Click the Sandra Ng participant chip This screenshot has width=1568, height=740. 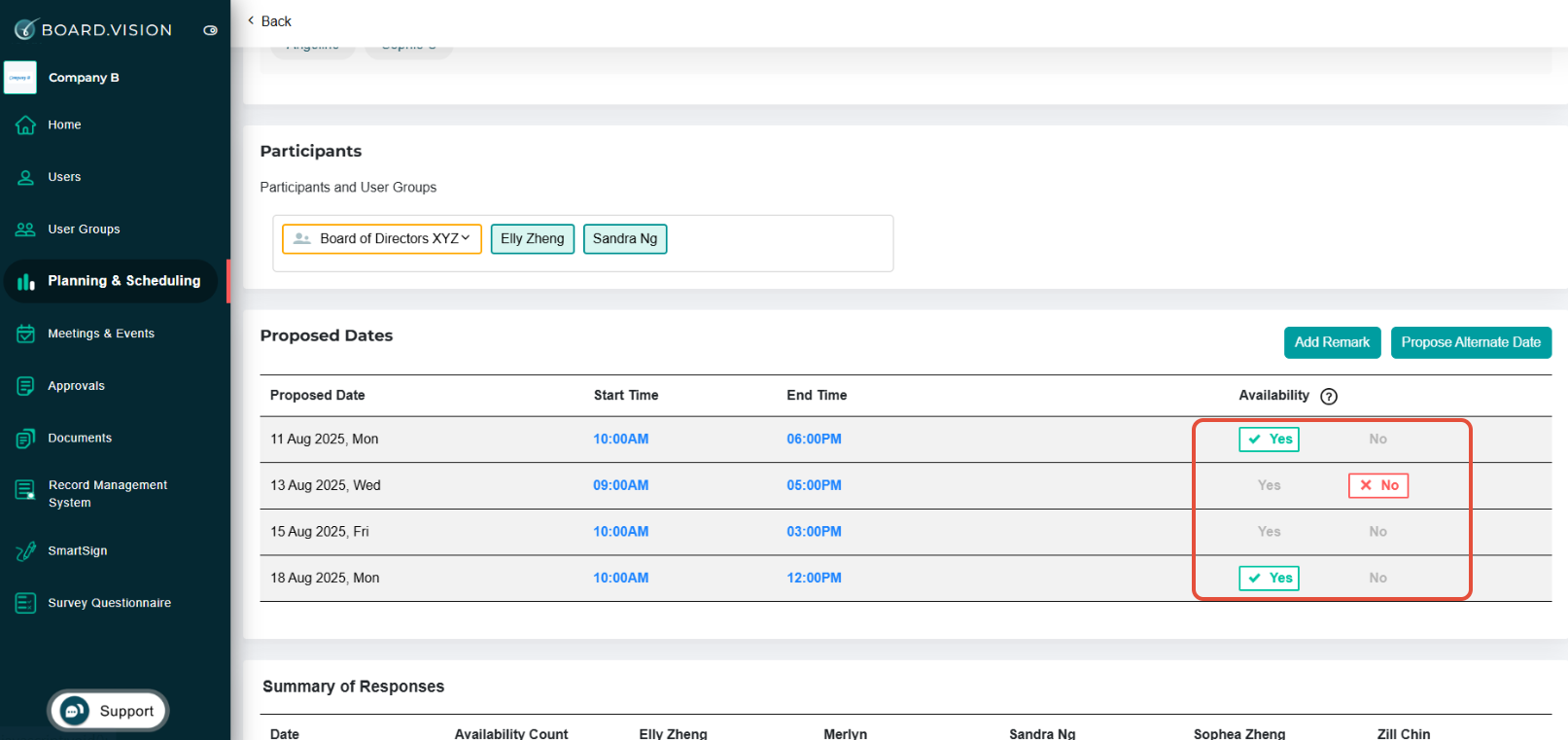[625, 239]
